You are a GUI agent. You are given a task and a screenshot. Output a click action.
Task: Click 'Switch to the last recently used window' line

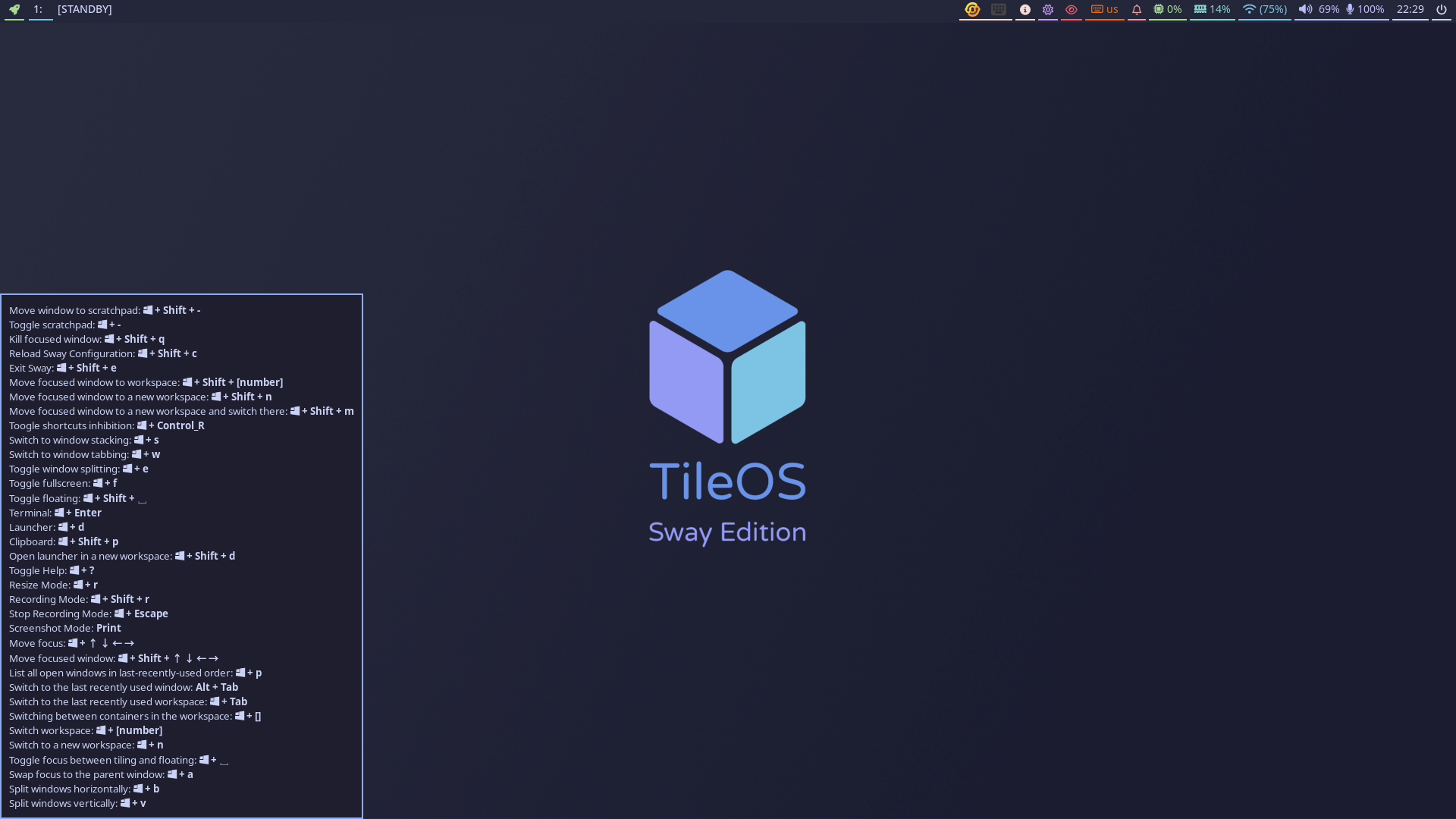(x=124, y=687)
